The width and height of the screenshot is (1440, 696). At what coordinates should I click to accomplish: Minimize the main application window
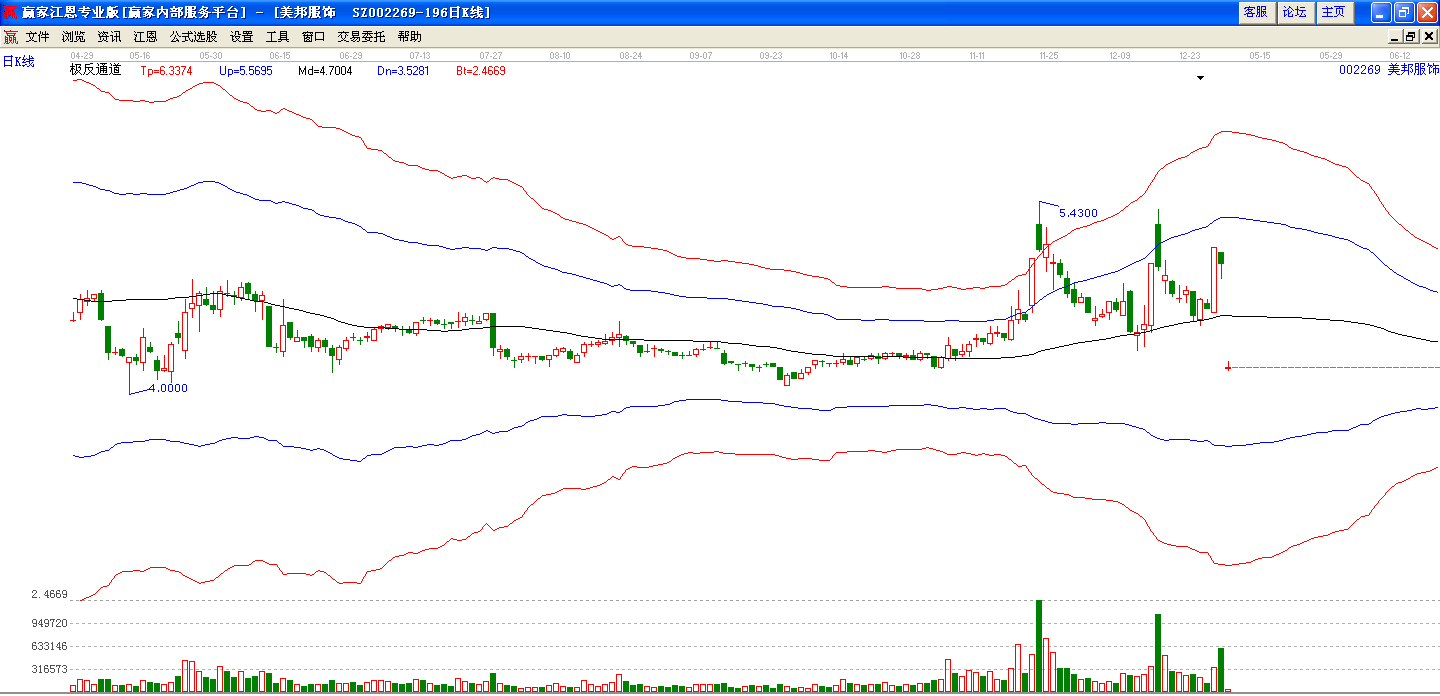point(1380,12)
